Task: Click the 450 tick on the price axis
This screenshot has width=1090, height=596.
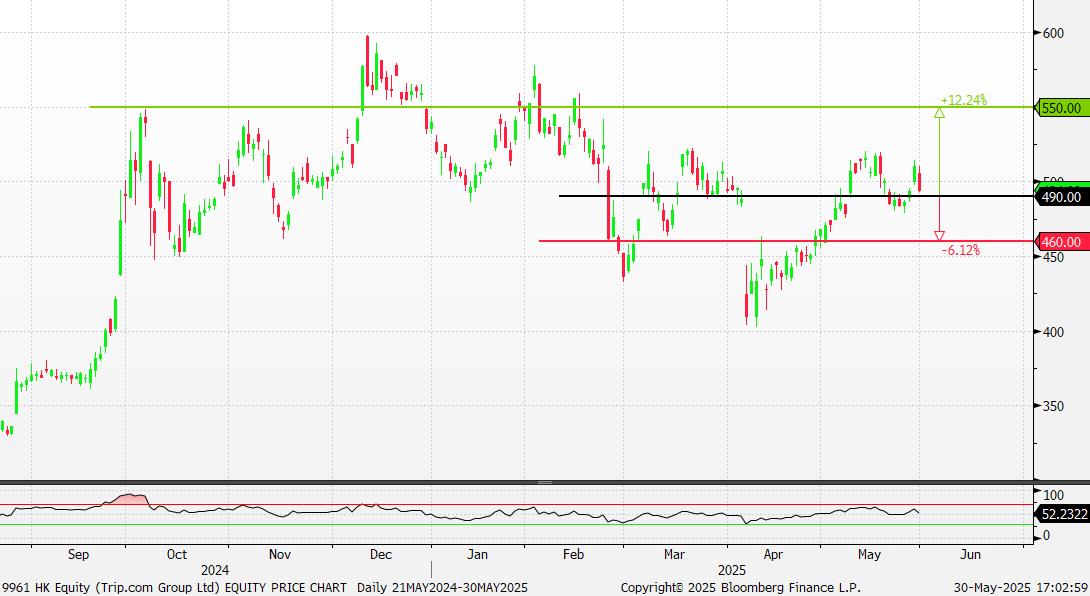Action: pyautogui.click(x=1053, y=257)
